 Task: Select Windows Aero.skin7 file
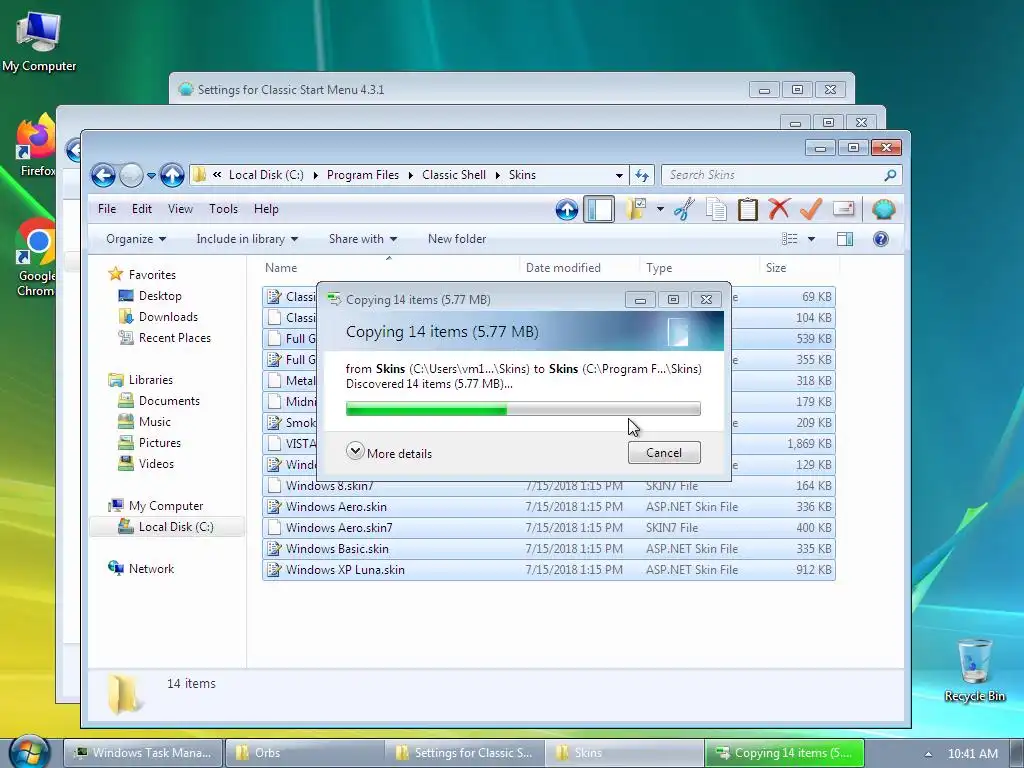click(x=549, y=528)
